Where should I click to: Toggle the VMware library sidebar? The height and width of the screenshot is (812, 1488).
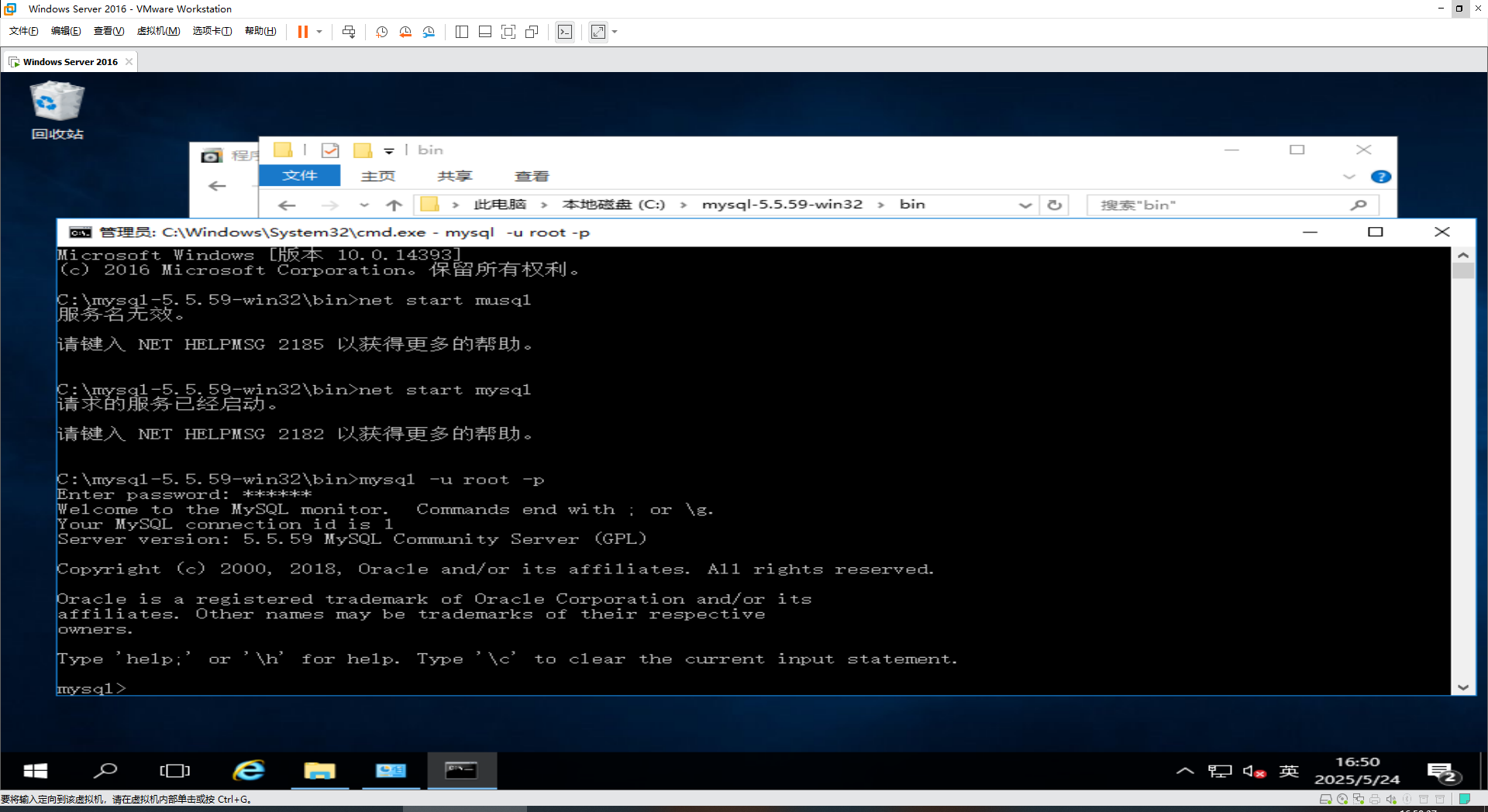point(462,32)
